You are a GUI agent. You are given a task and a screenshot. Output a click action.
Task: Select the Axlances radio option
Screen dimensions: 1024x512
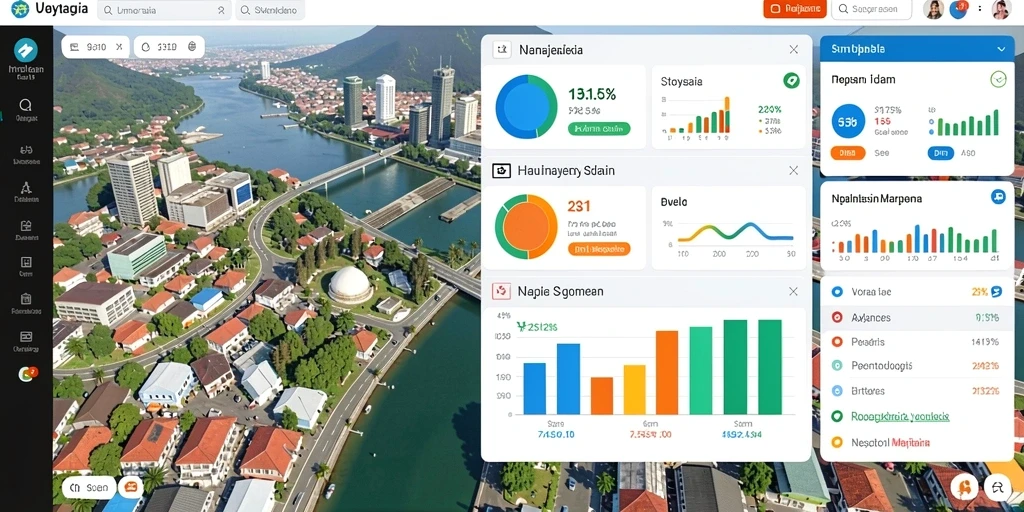coord(837,318)
